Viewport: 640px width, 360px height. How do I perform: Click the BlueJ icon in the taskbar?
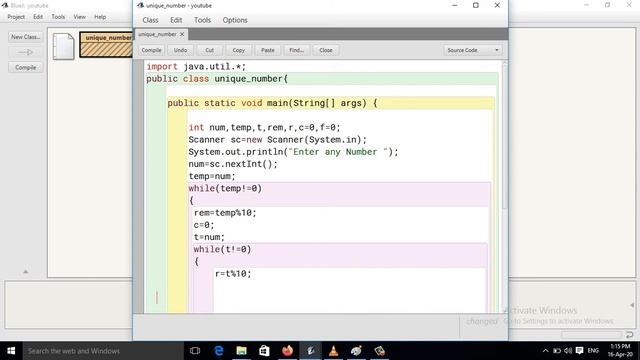[x=311, y=351]
